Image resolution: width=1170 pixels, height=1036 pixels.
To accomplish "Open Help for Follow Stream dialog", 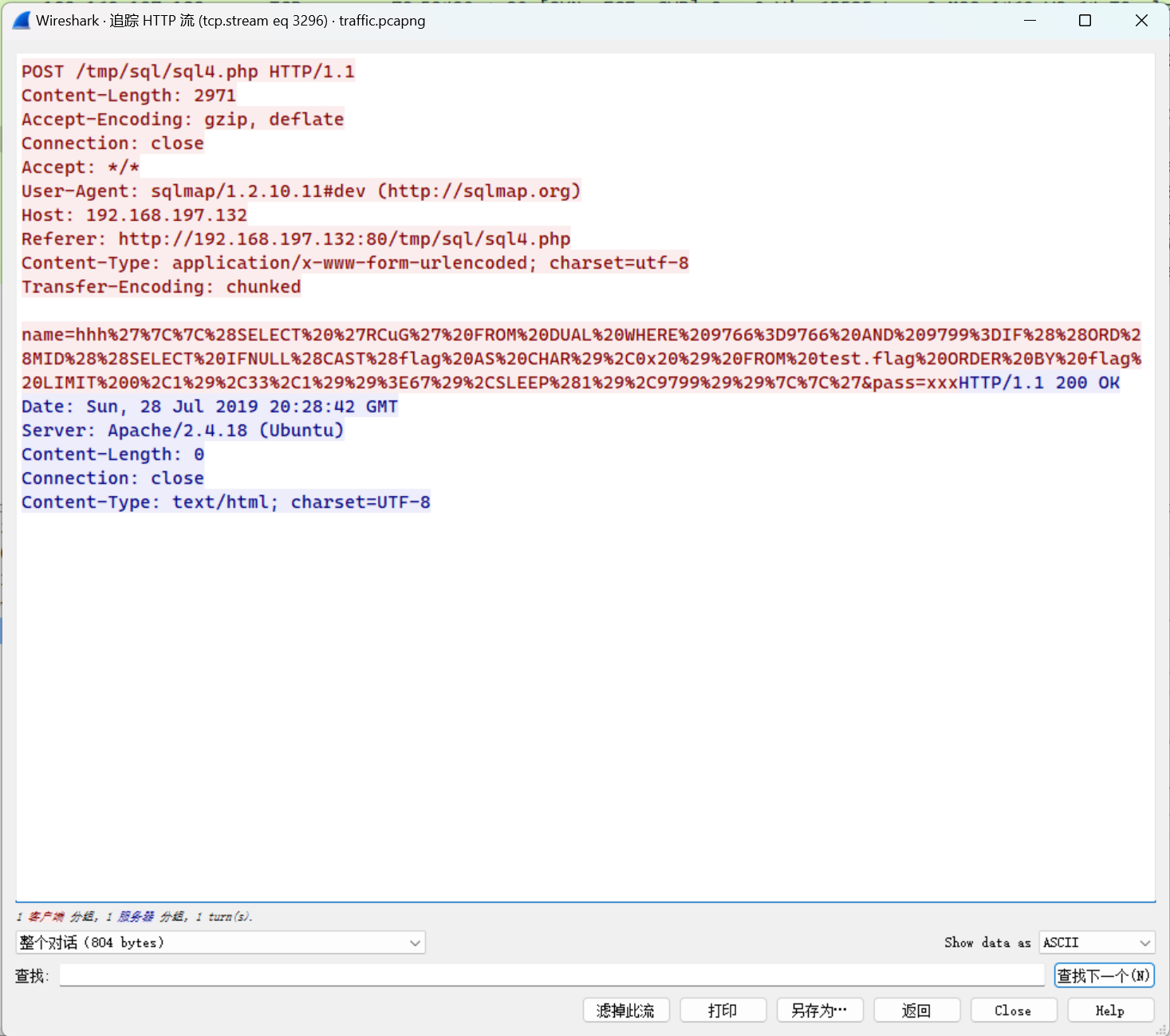I will tap(1110, 1010).
